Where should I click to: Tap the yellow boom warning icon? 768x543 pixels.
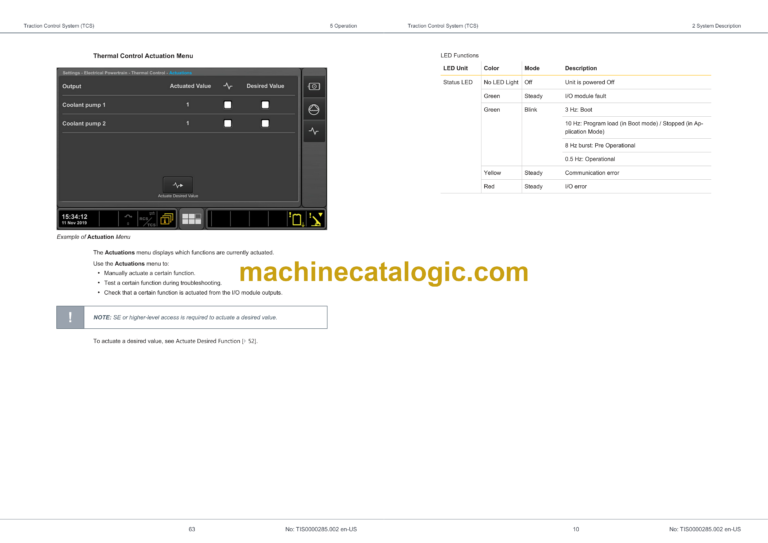click(316, 219)
